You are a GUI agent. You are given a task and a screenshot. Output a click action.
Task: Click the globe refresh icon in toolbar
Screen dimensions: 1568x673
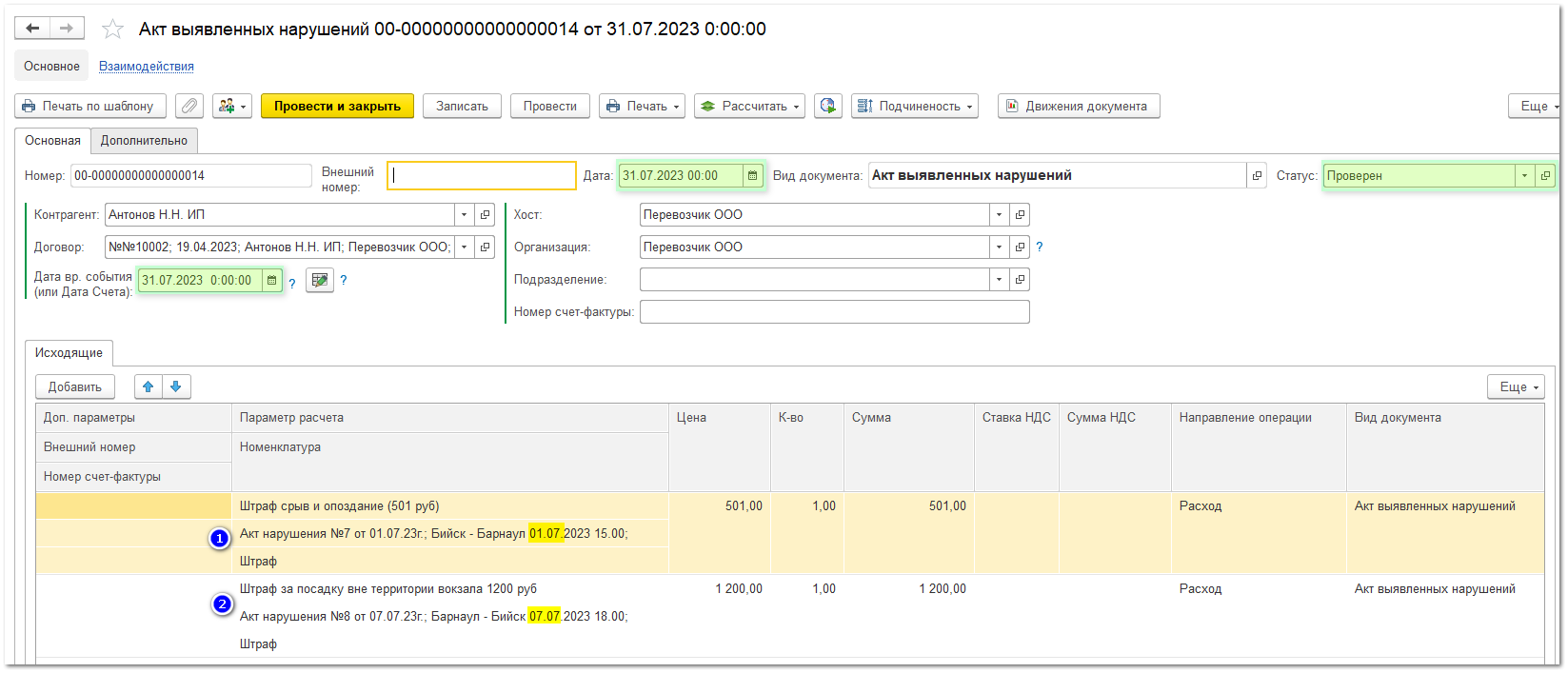click(827, 107)
